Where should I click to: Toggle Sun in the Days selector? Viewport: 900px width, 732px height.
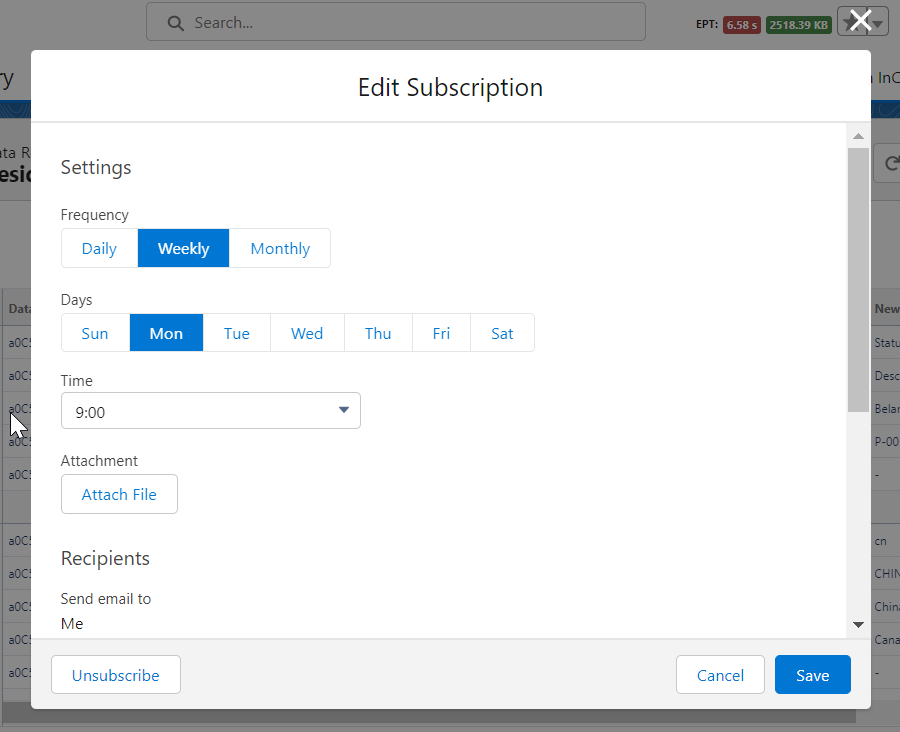95,333
